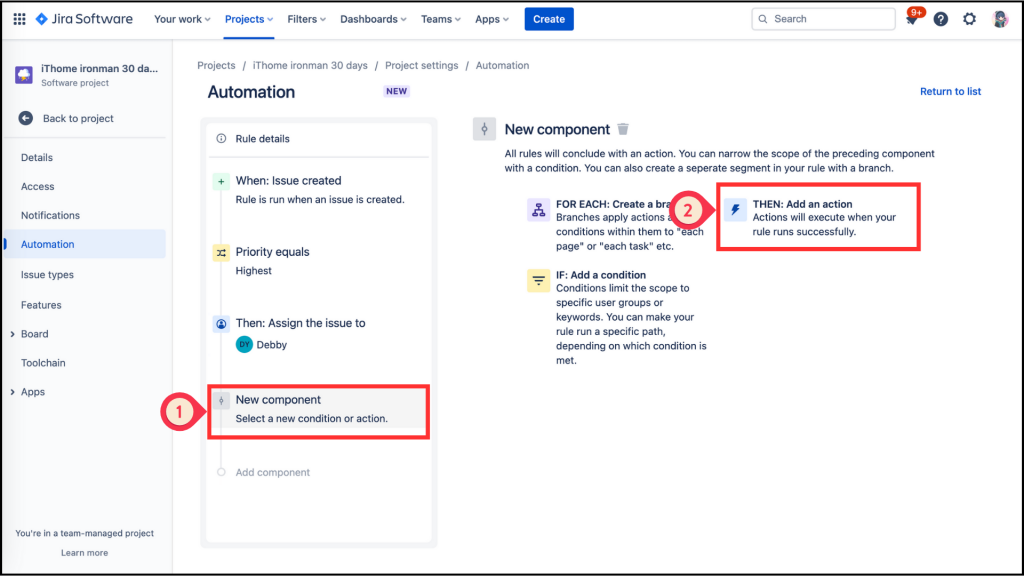Open the help question mark icon
1024x576 pixels.
[940, 19]
